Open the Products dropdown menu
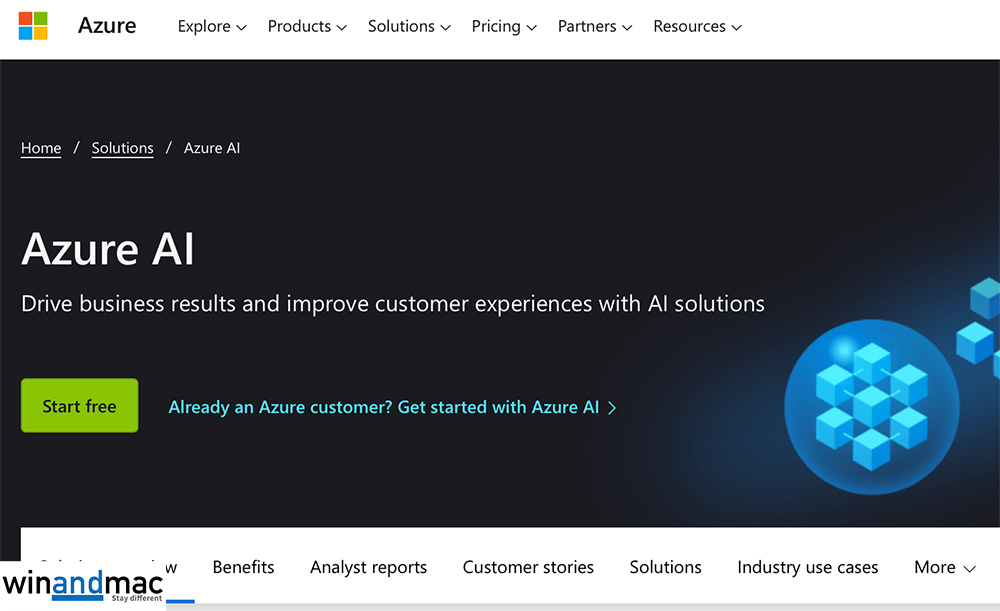Viewport: 1000px width, 611px height. [307, 27]
